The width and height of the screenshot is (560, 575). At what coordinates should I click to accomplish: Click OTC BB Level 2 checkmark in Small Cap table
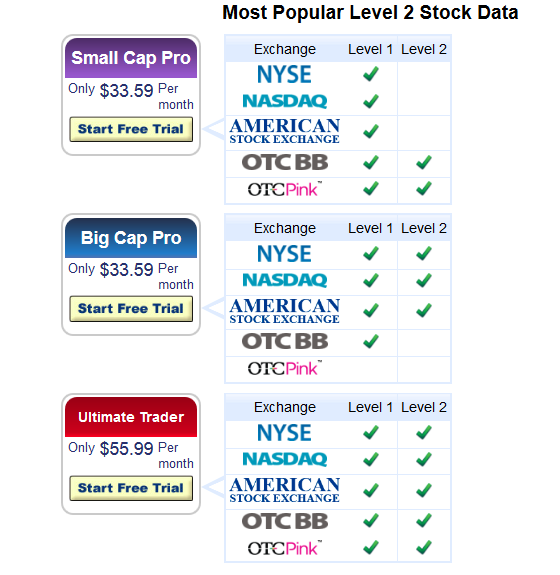(x=424, y=162)
